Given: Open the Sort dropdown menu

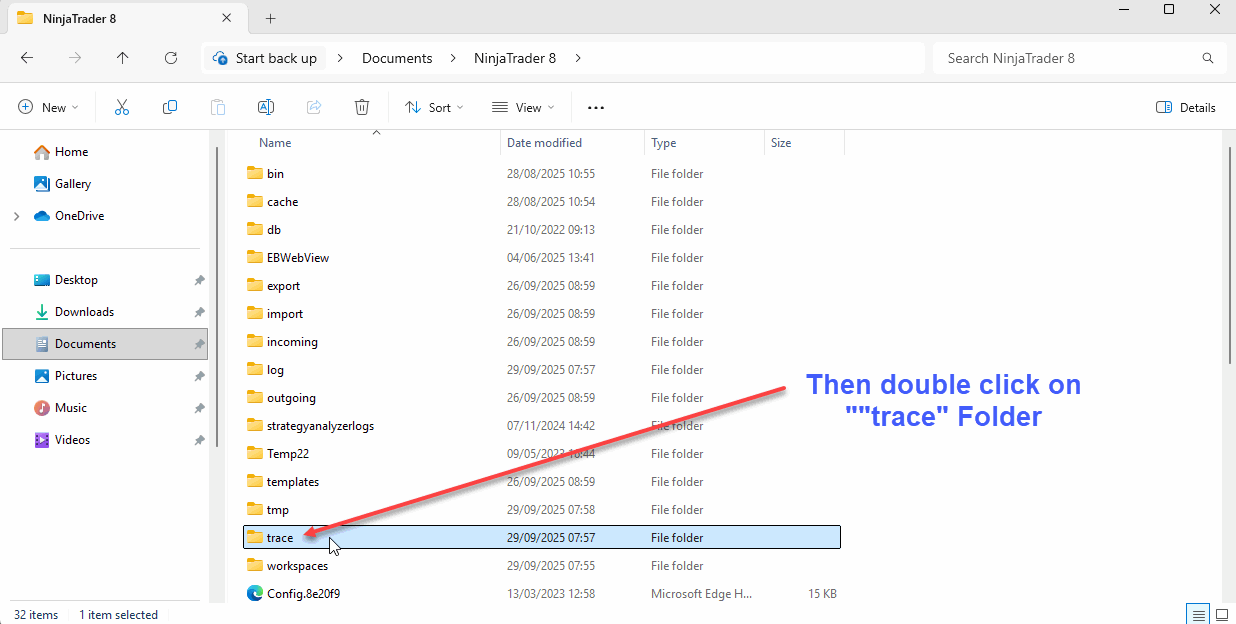Looking at the screenshot, I should click(x=434, y=107).
